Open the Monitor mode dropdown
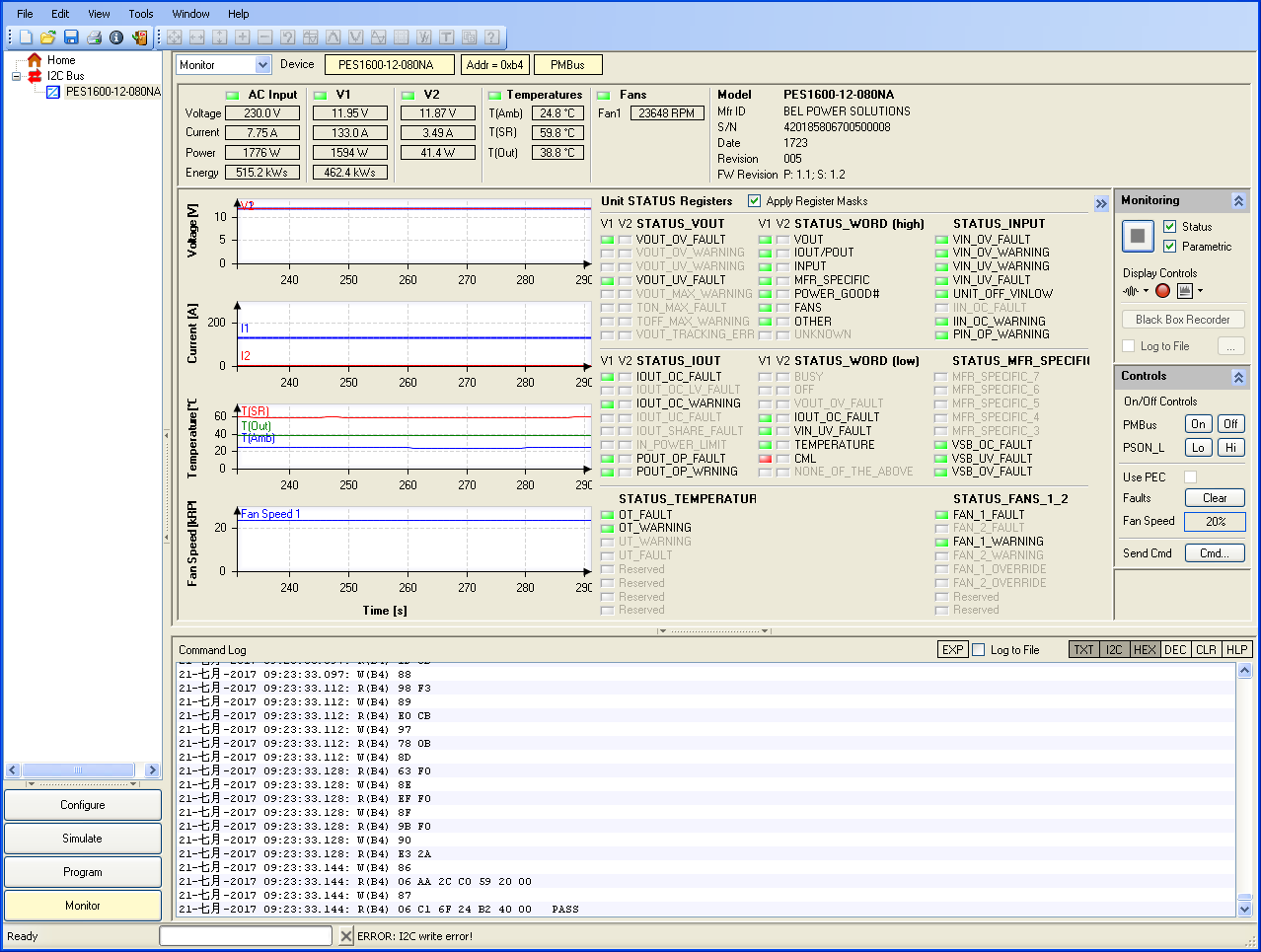The width and height of the screenshot is (1261, 952). click(x=262, y=65)
